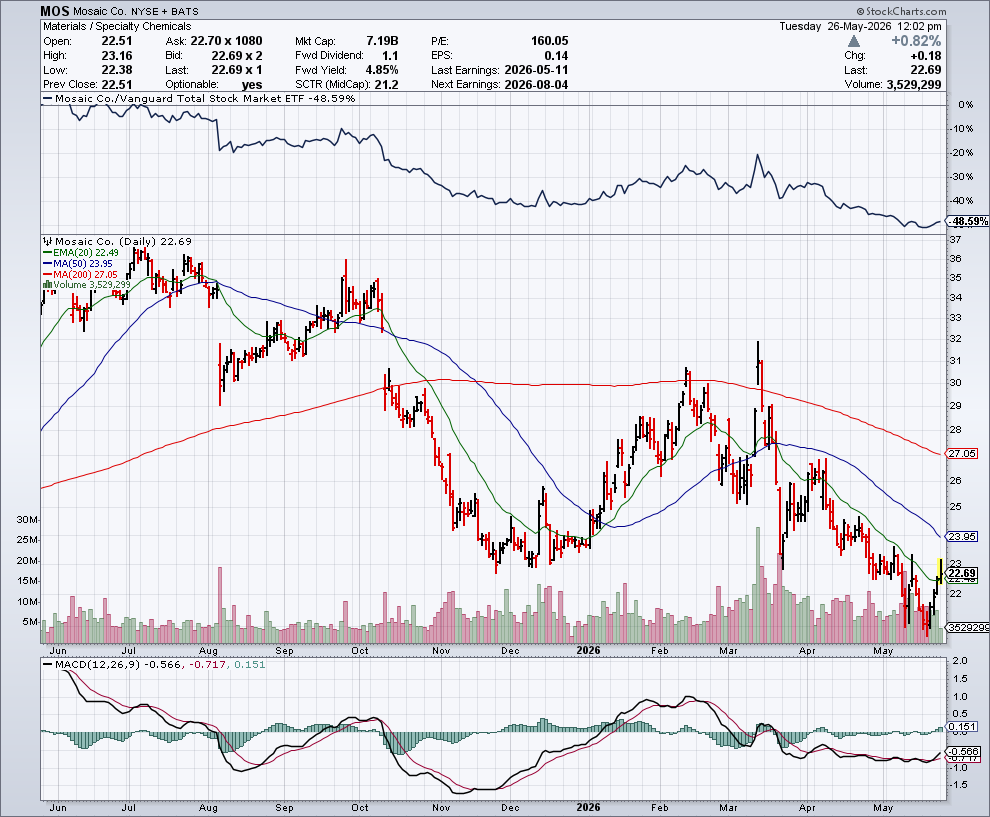
Task: Click the 2026 label on price chart axis
Action: 588,650
